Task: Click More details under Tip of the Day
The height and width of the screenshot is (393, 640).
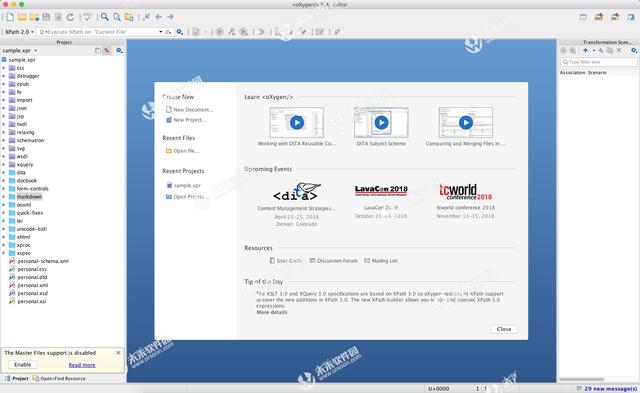Action: click(x=272, y=312)
